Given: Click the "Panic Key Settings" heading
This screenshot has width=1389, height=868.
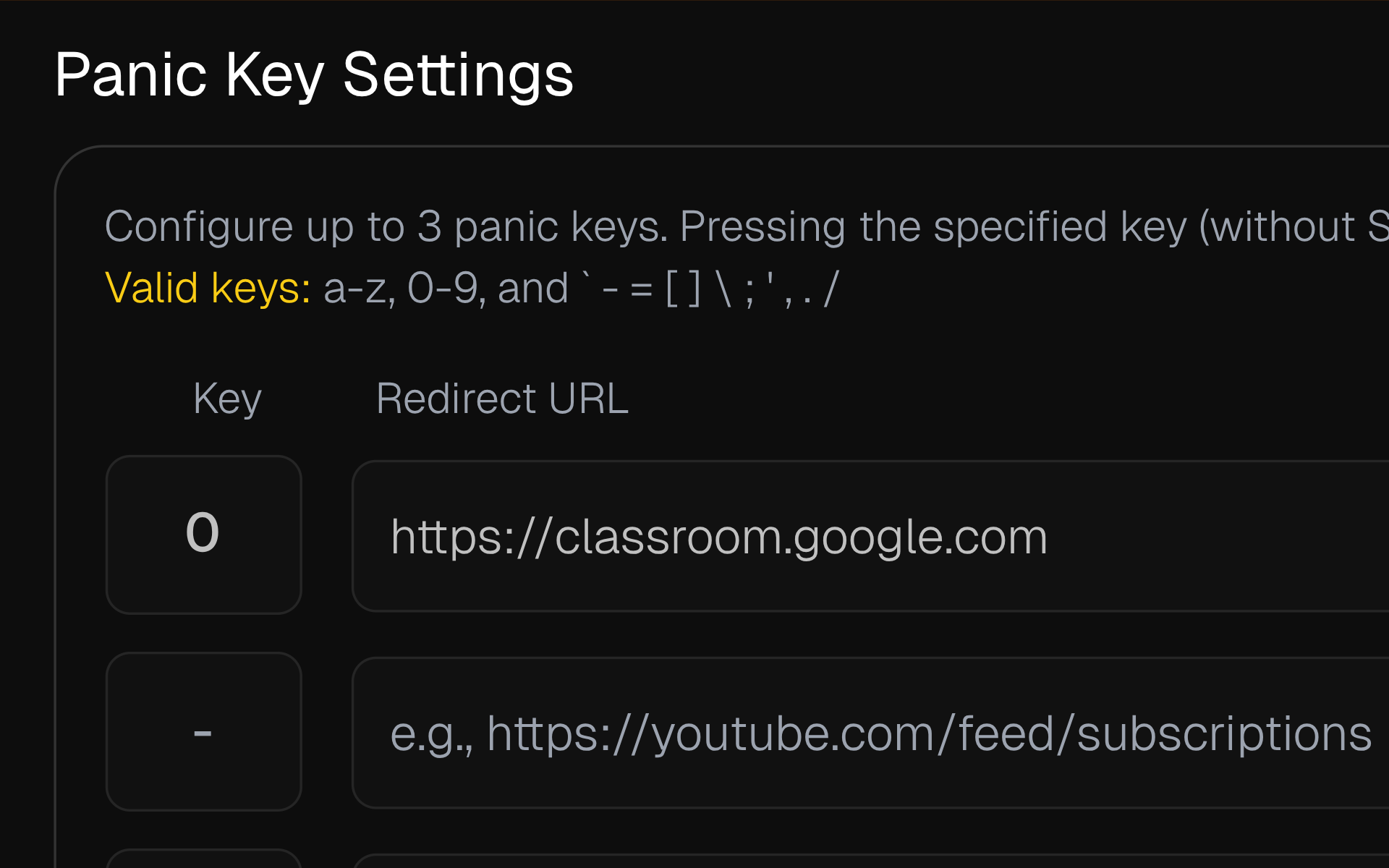Looking at the screenshot, I should (314, 75).
